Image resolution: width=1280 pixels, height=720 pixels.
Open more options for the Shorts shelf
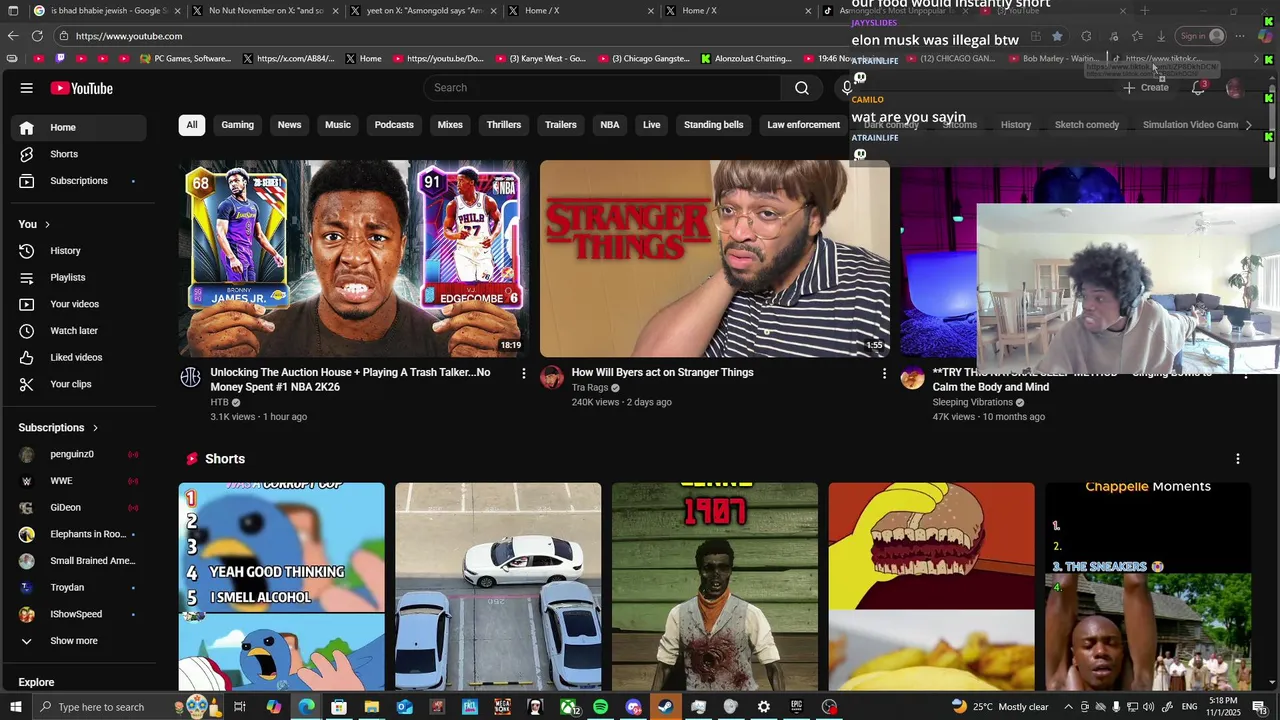point(1238,459)
